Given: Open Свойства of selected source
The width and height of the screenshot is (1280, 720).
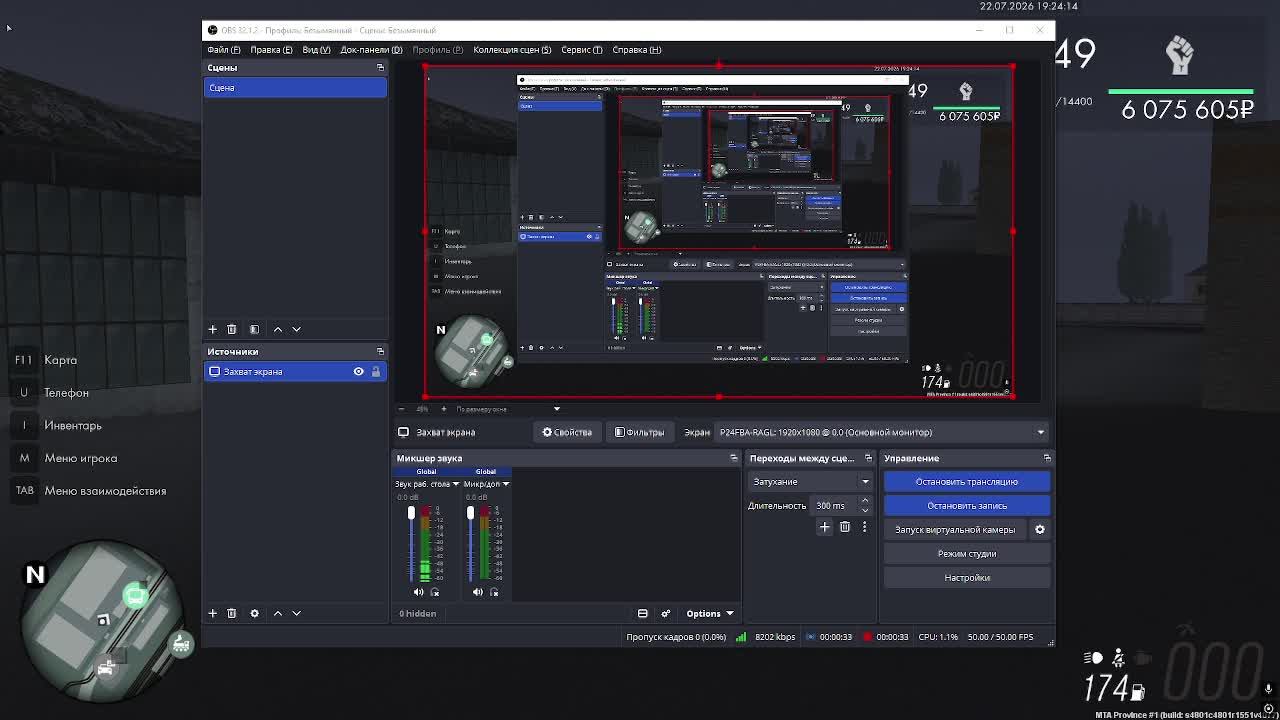Looking at the screenshot, I should 567,432.
